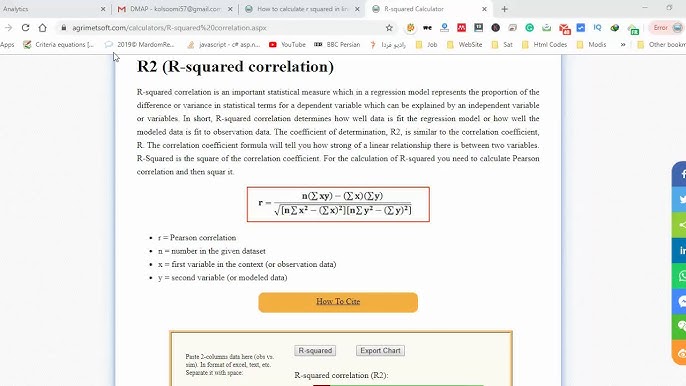Share page on Twitter sidebar icon
Image resolution: width=686 pixels, height=386 pixels.
679,199
